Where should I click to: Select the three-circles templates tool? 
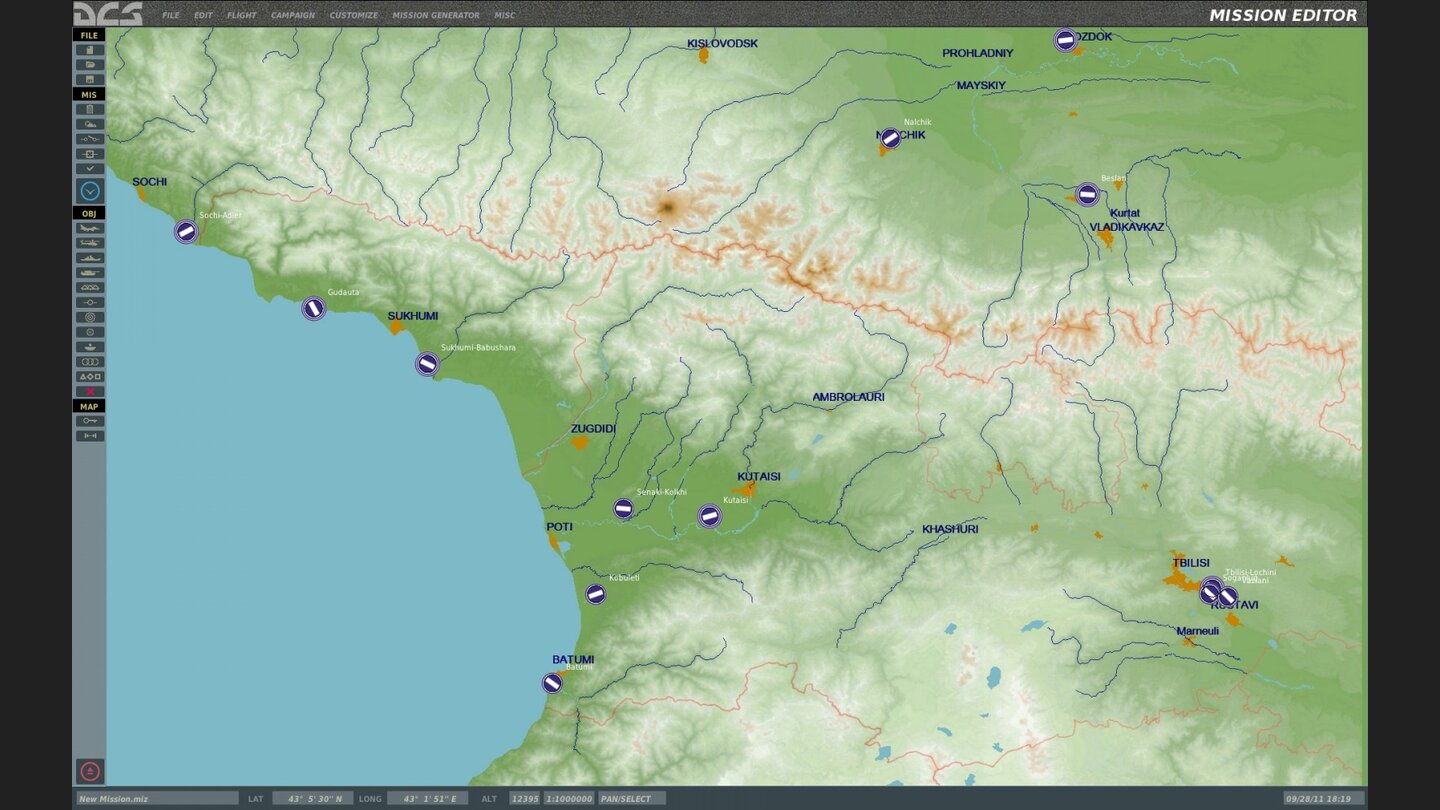(90, 362)
